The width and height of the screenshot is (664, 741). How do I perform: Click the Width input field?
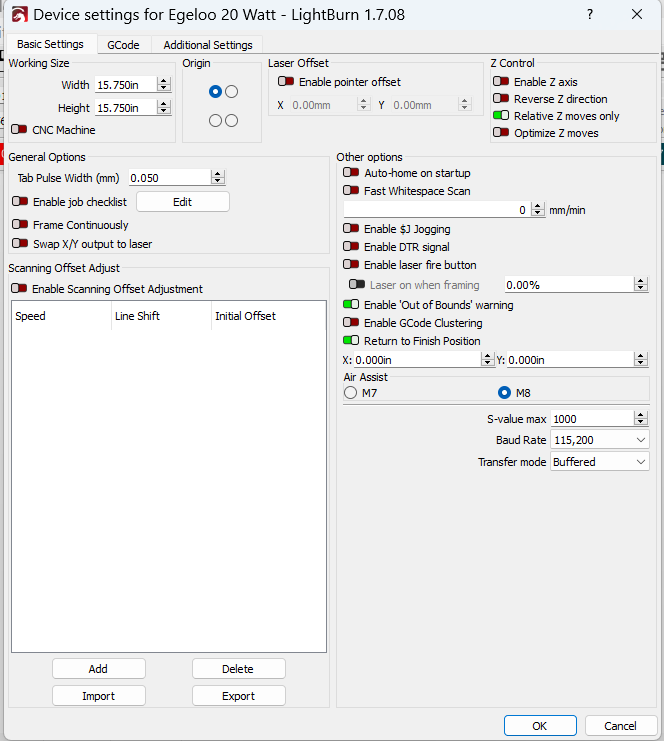pyautogui.click(x=126, y=85)
